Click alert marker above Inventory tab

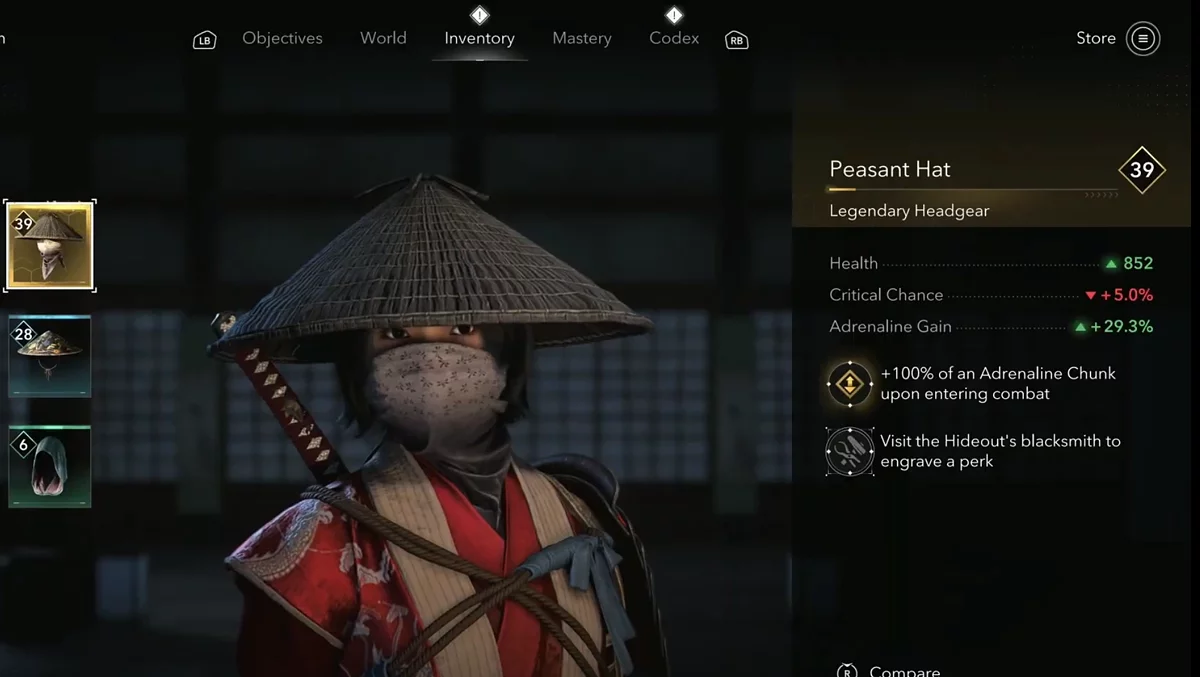click(479, 15)
